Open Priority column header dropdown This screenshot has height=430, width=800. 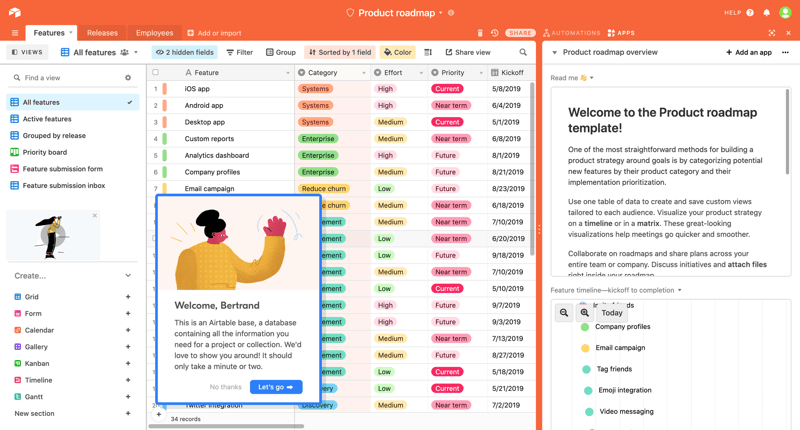point(481,73)
